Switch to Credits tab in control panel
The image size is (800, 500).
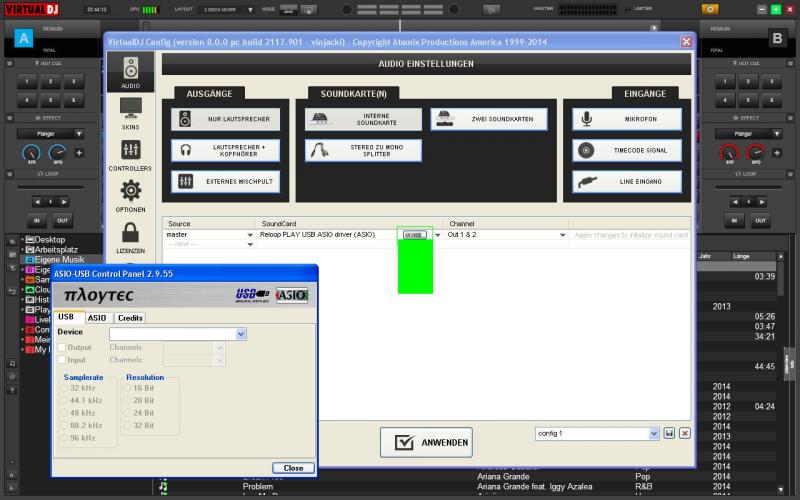coord(130,318)
